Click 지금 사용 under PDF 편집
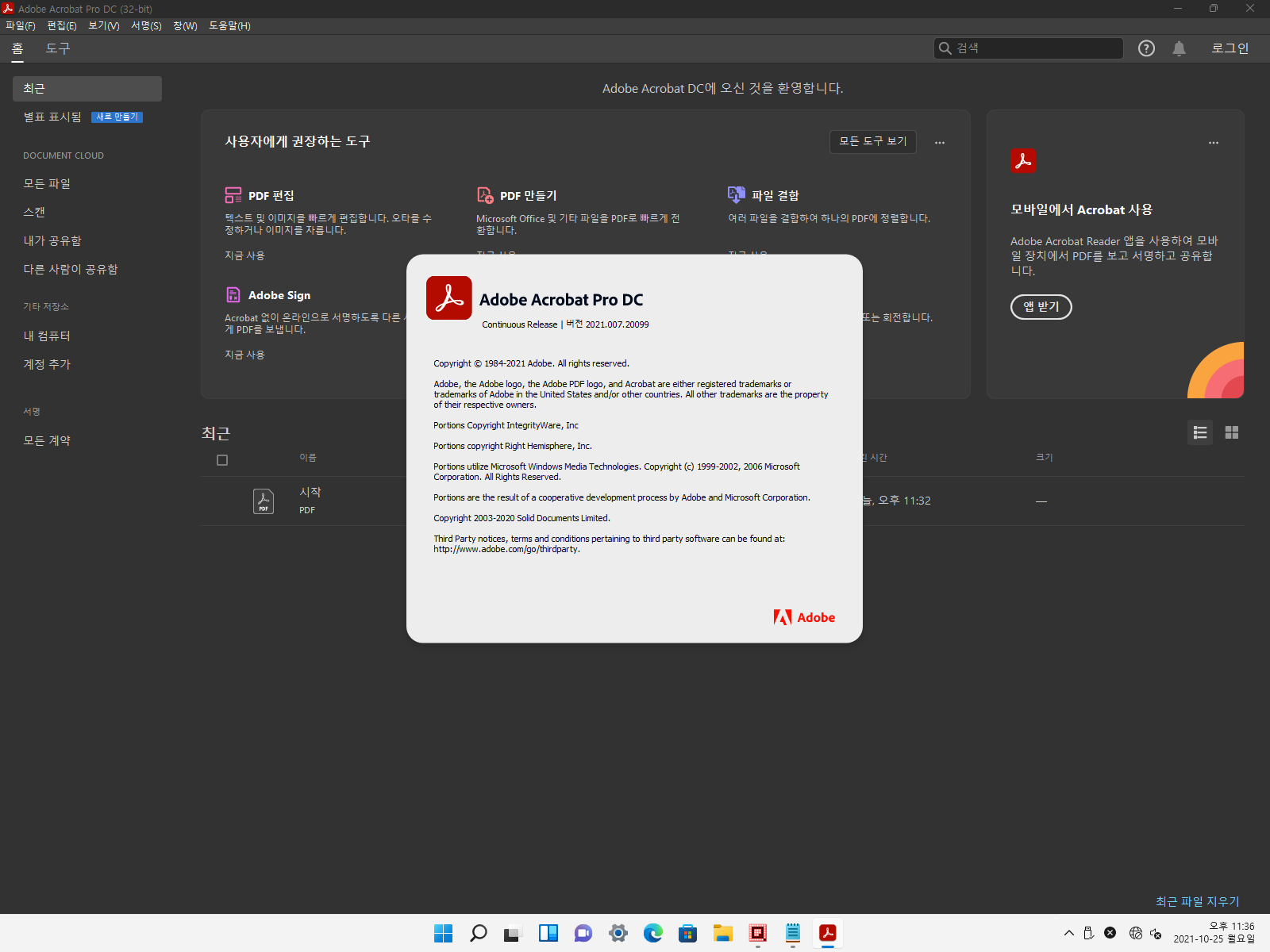The image size is (1270, 952). [244, 255]
